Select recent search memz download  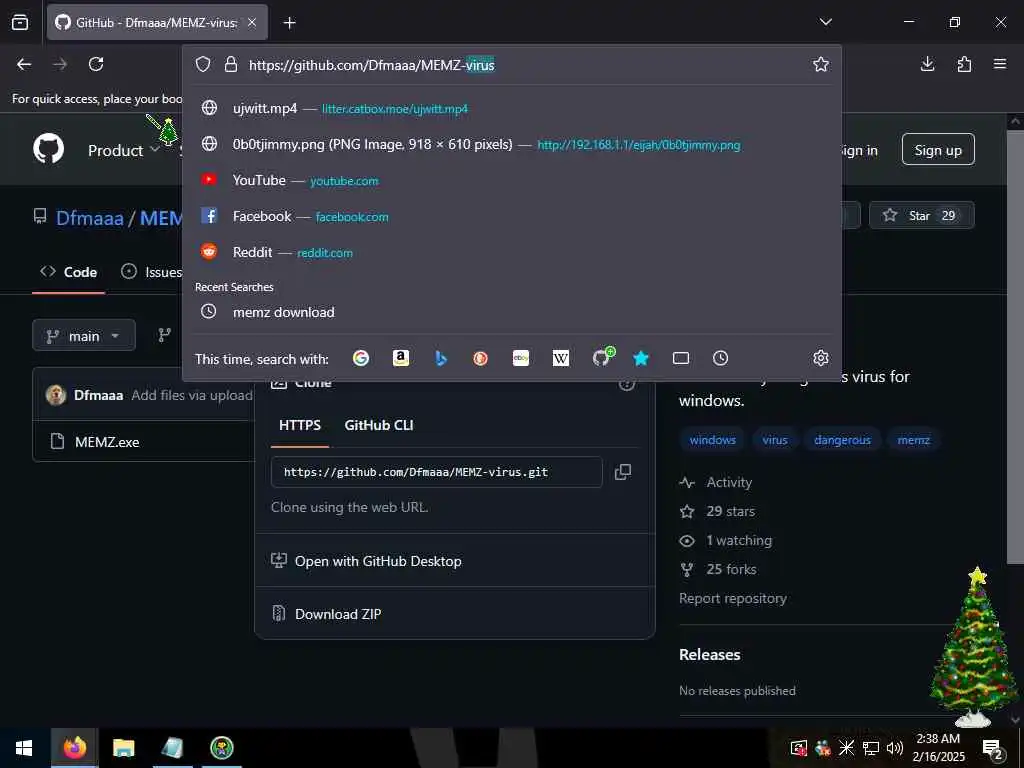(x=511, y=312)
